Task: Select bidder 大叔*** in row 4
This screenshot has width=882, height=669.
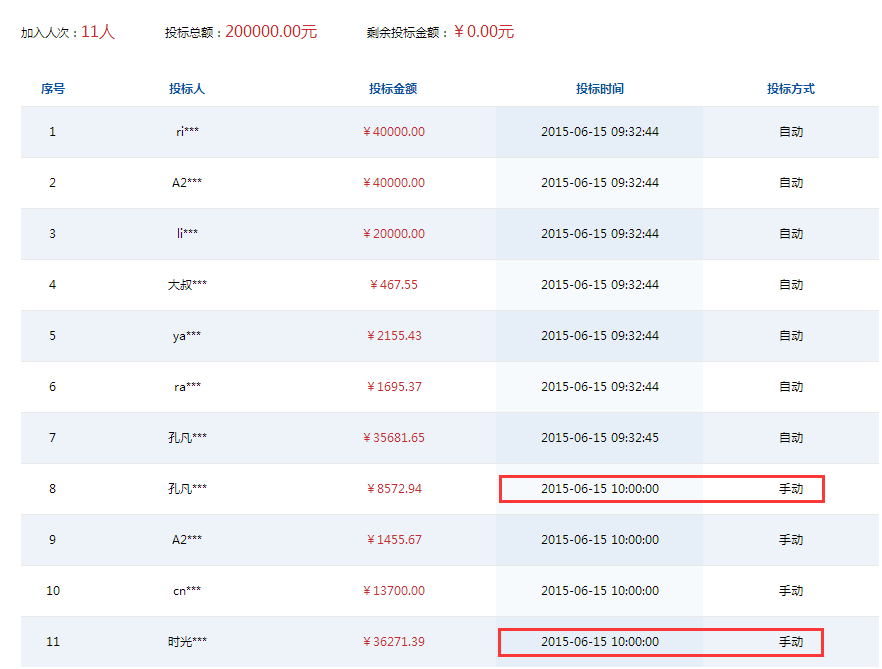Action: pos(187,285)
